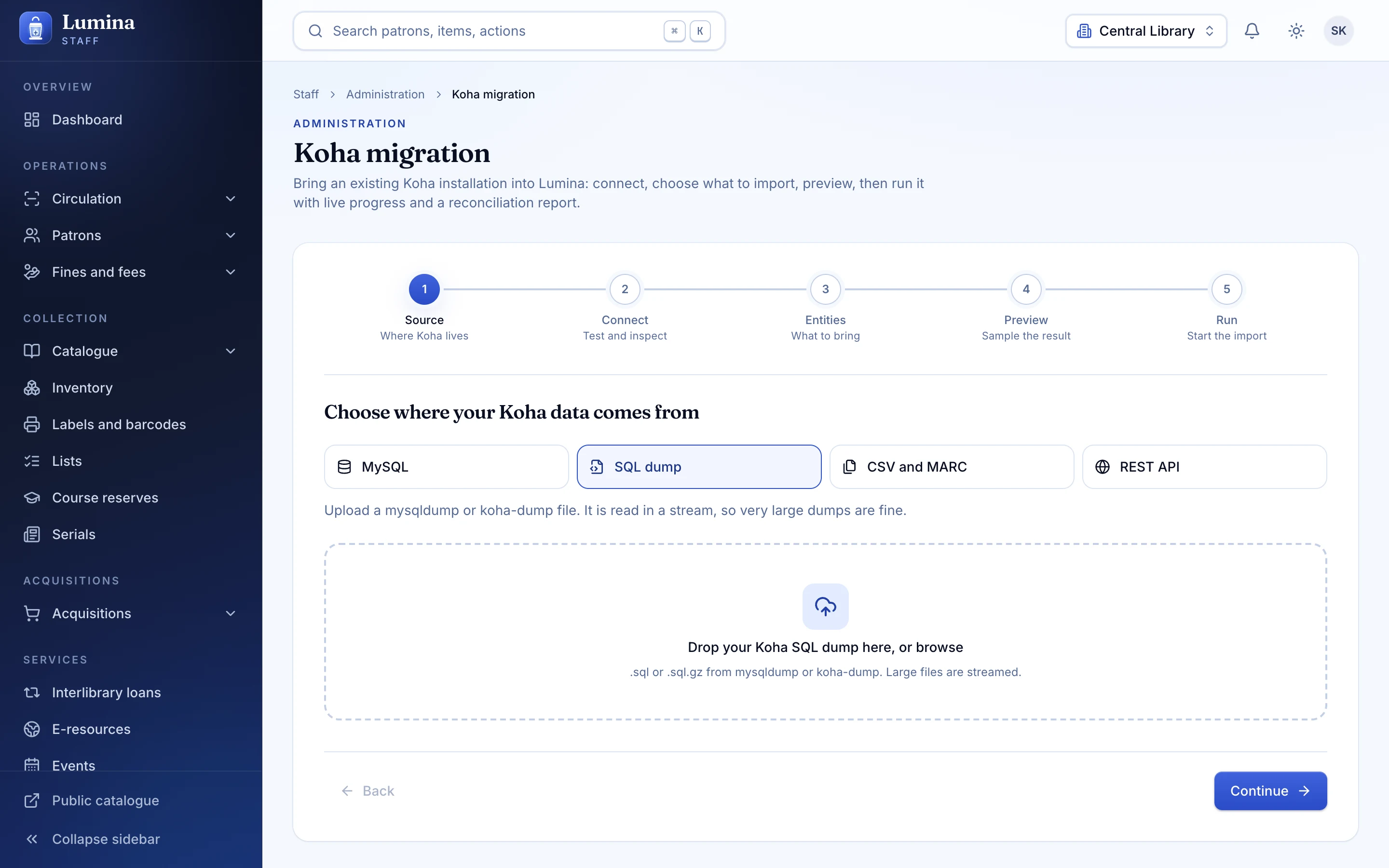This screenshot has width=1389, height=868.
Task: Click the Public catalogue external link icon
Action: pyautogui.click(x=31, y=800)
